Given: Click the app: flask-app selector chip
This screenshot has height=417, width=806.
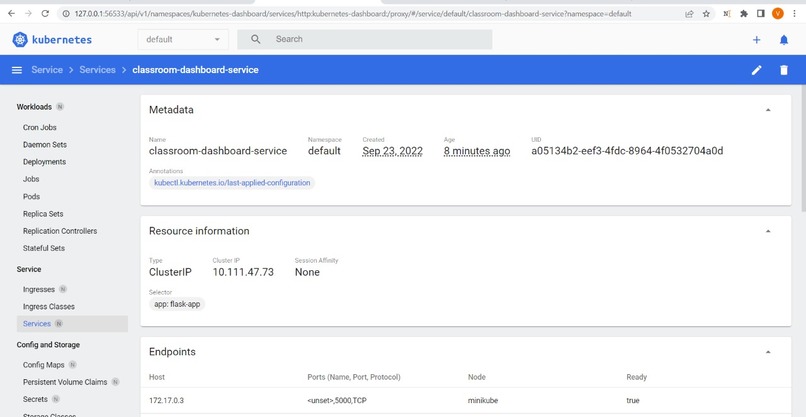Looking at the screenshot, I should click(x=177, y=304).
